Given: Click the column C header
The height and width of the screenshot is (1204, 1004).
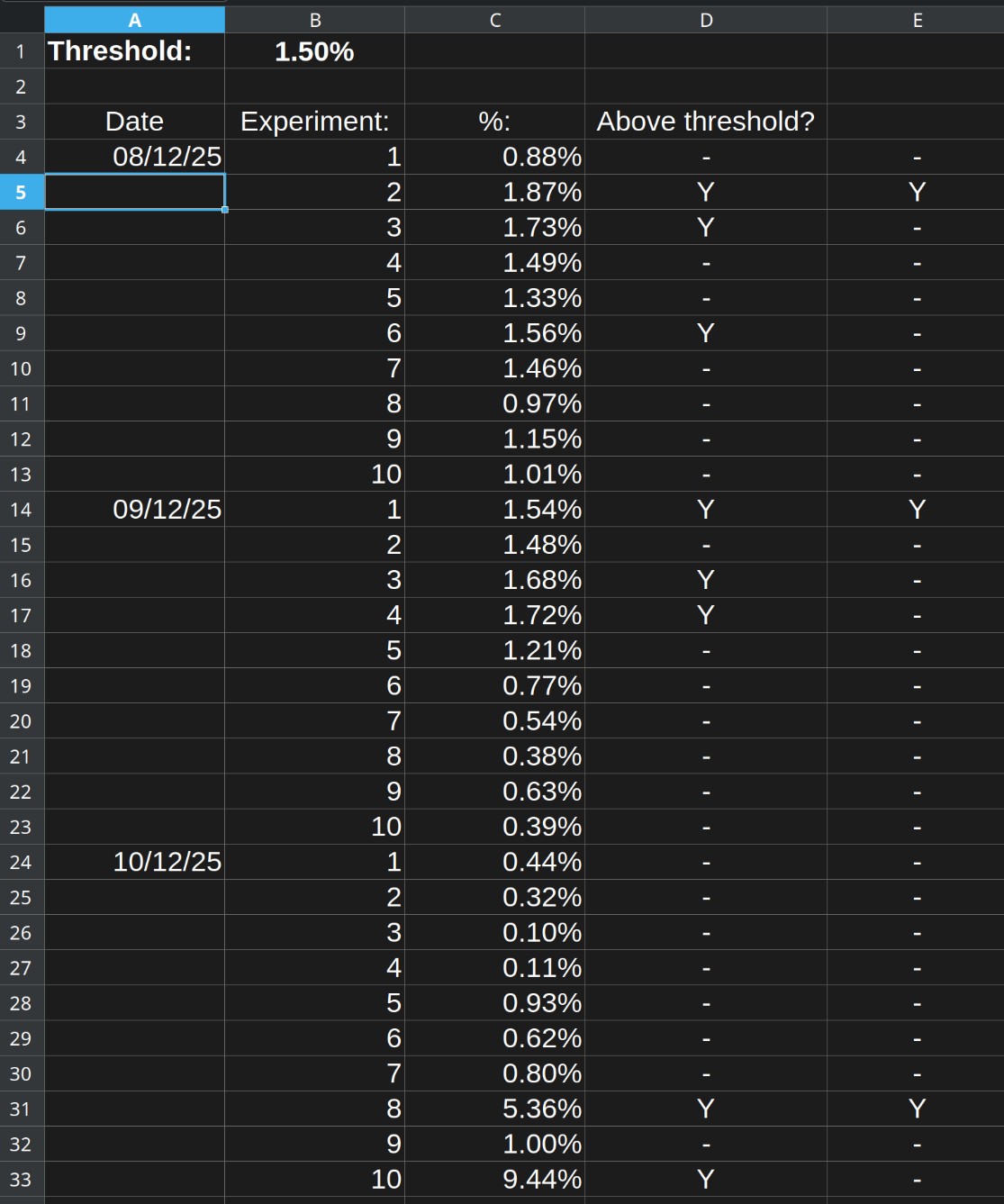Looking at the screenshot, I should point(494,20).
